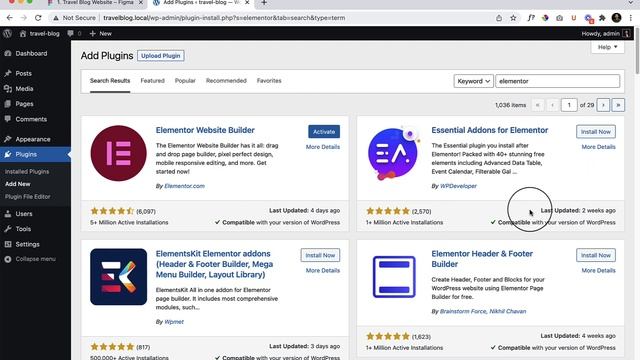This screenshot has width=640, height=360.
Task: Click Elementor Website Builder logo thumbnail
Action: coord(118,153)
